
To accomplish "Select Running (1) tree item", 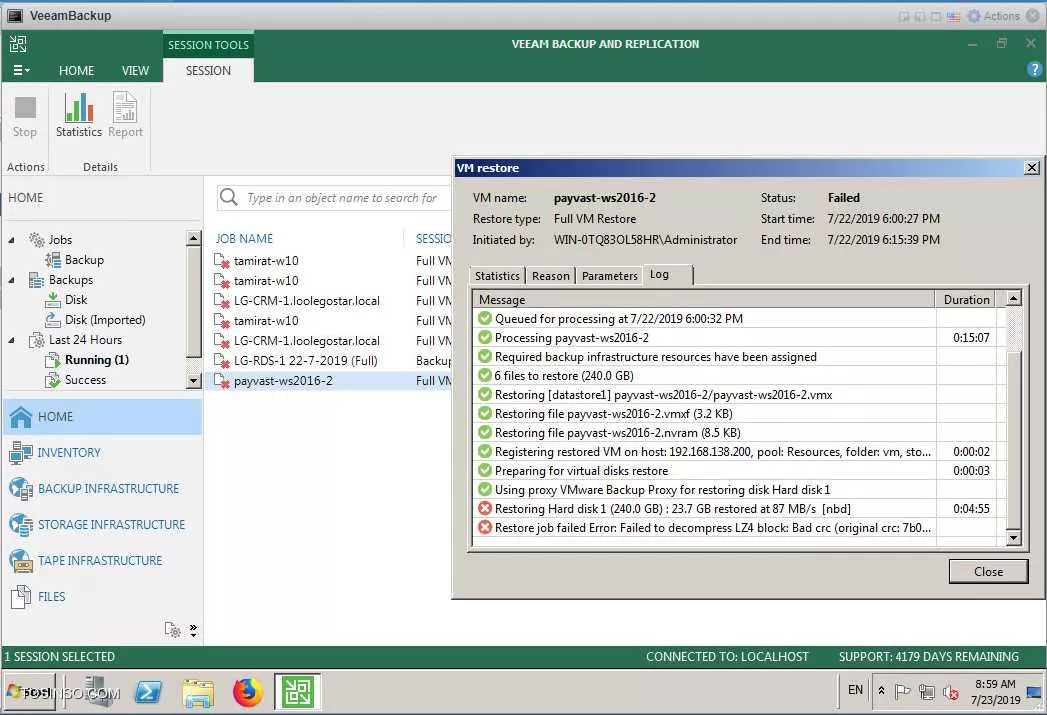I will pyautogui.click(x=96, y=360).
